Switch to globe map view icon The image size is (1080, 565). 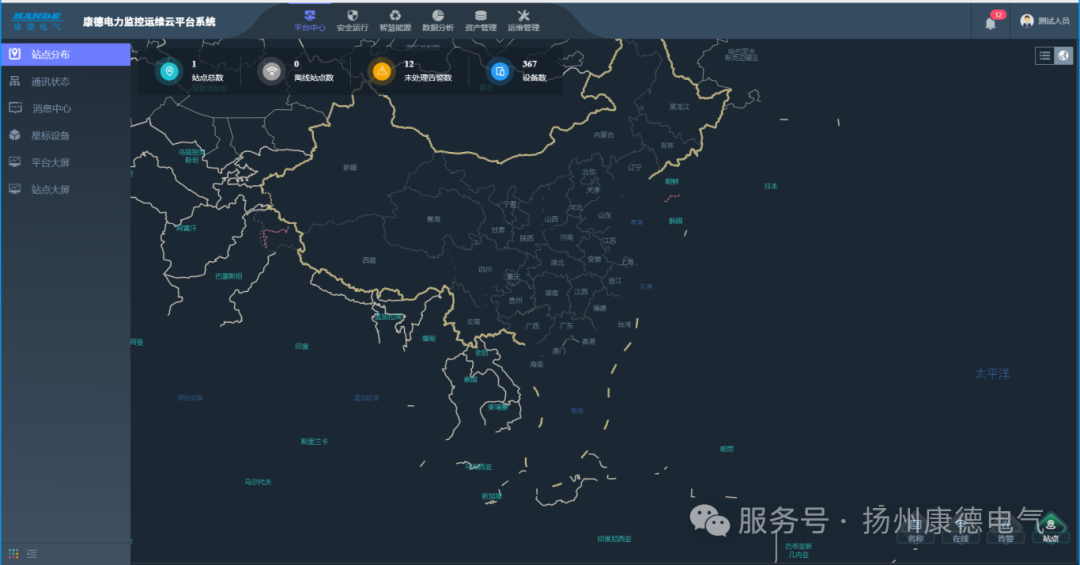pos(1063,56)
